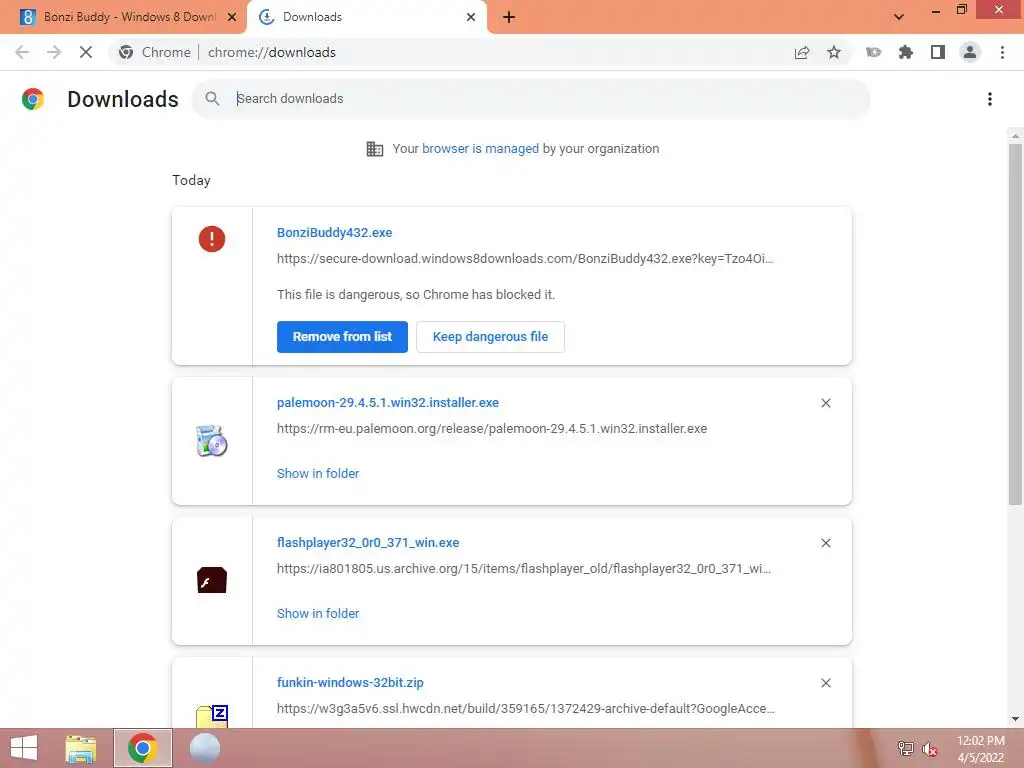Click the funkin zip archive icon
1024x768 pixels.
click(212, 716)
